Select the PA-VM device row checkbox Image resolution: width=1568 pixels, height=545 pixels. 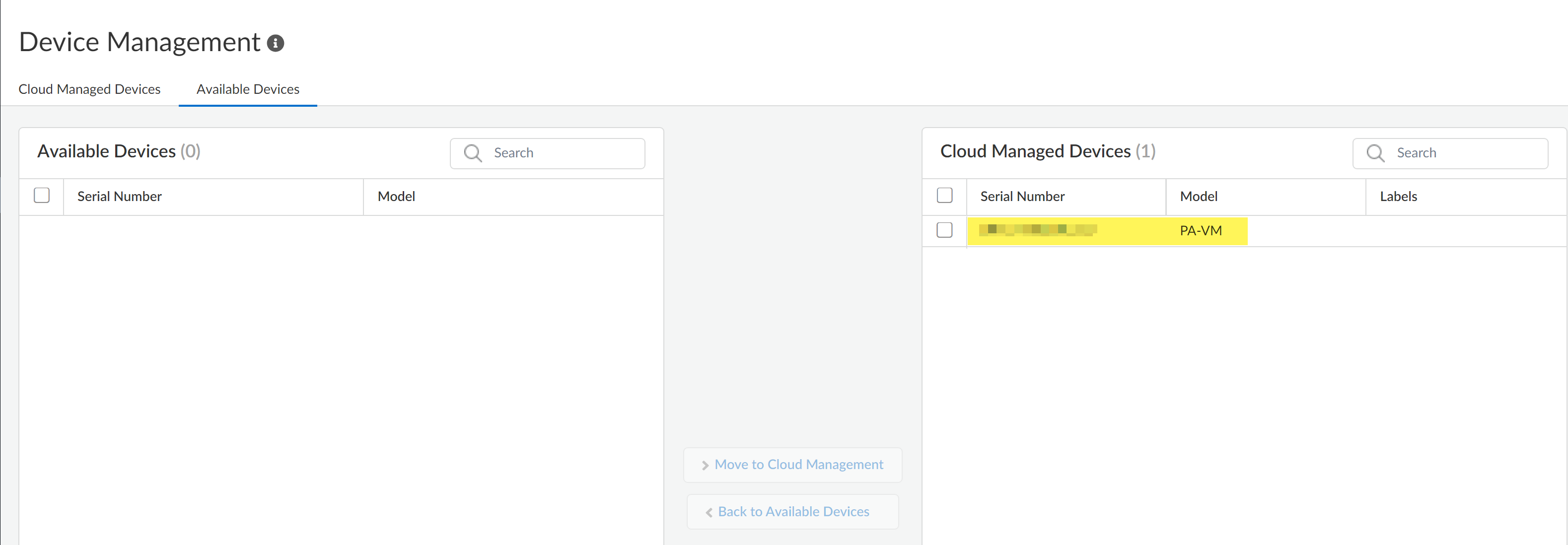944,230
